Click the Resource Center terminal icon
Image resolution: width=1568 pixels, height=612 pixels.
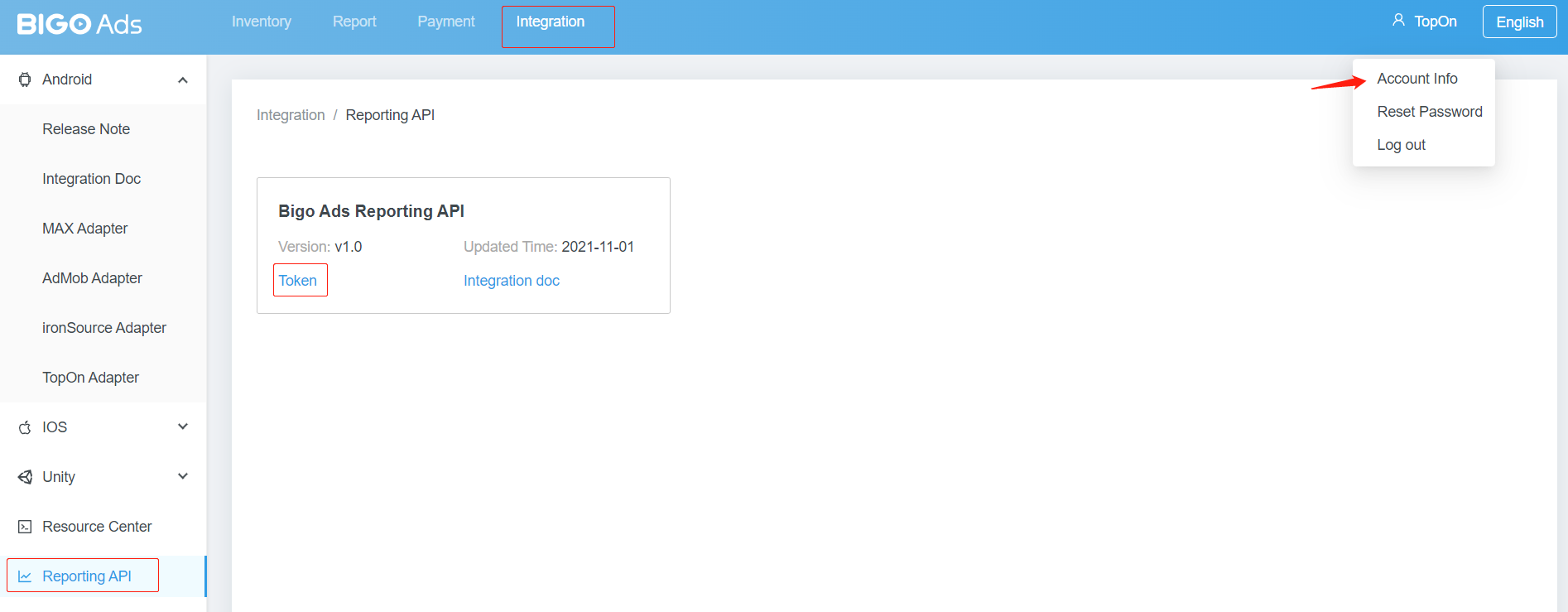25,527
